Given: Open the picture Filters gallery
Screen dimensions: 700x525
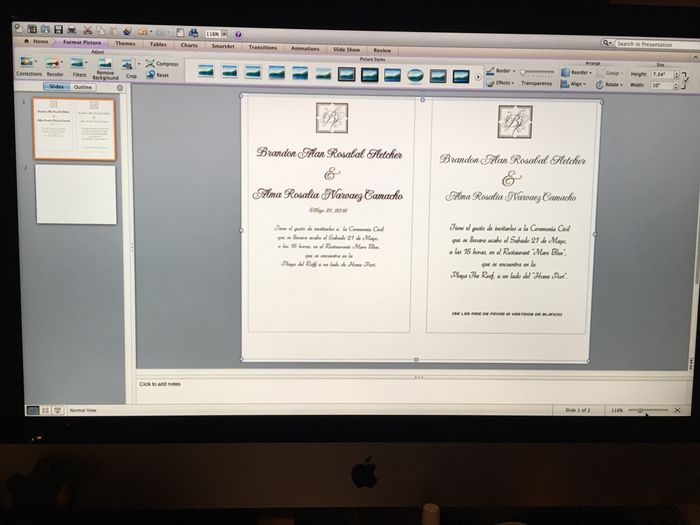Looking at the screenshot, I should [x=79, y=67].
